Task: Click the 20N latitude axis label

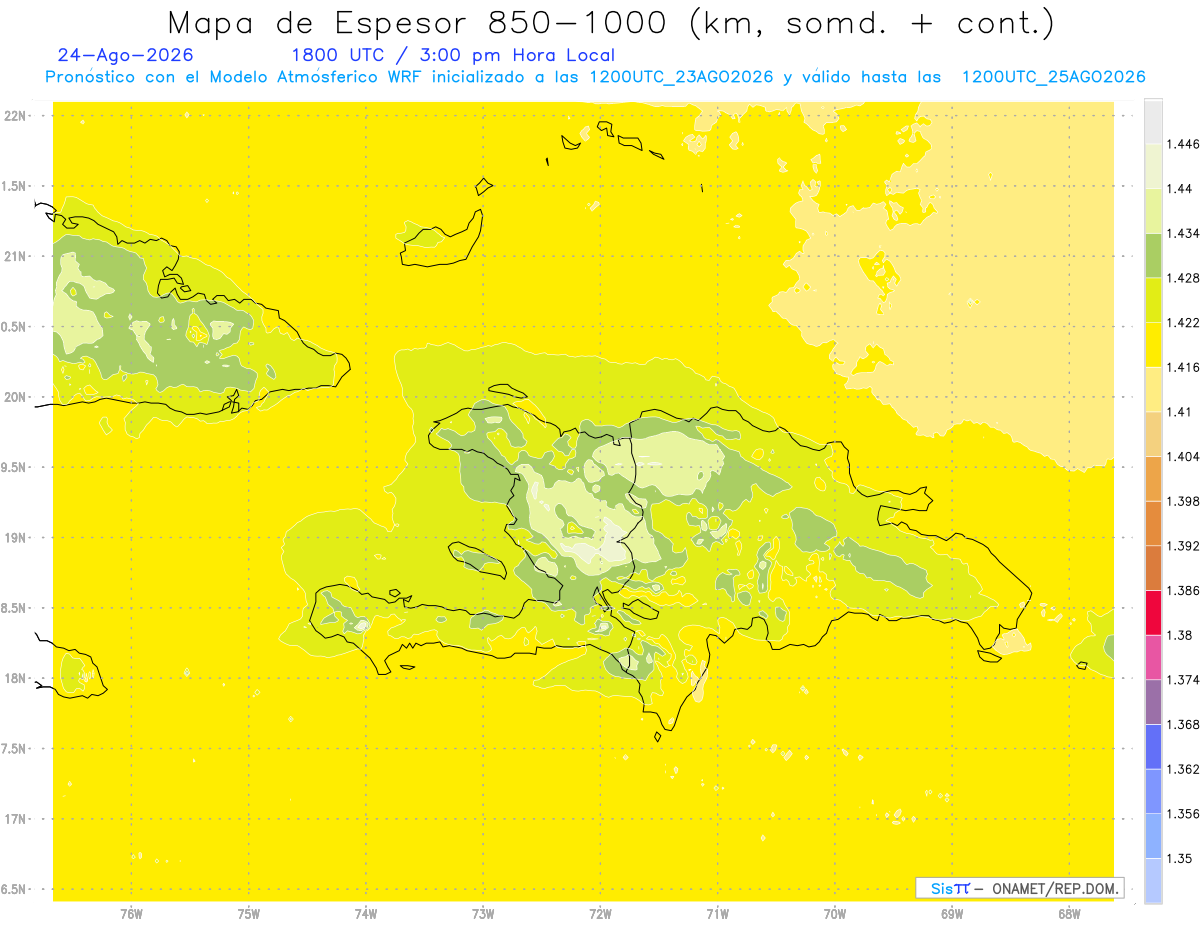Action: [x=14, y=397]
